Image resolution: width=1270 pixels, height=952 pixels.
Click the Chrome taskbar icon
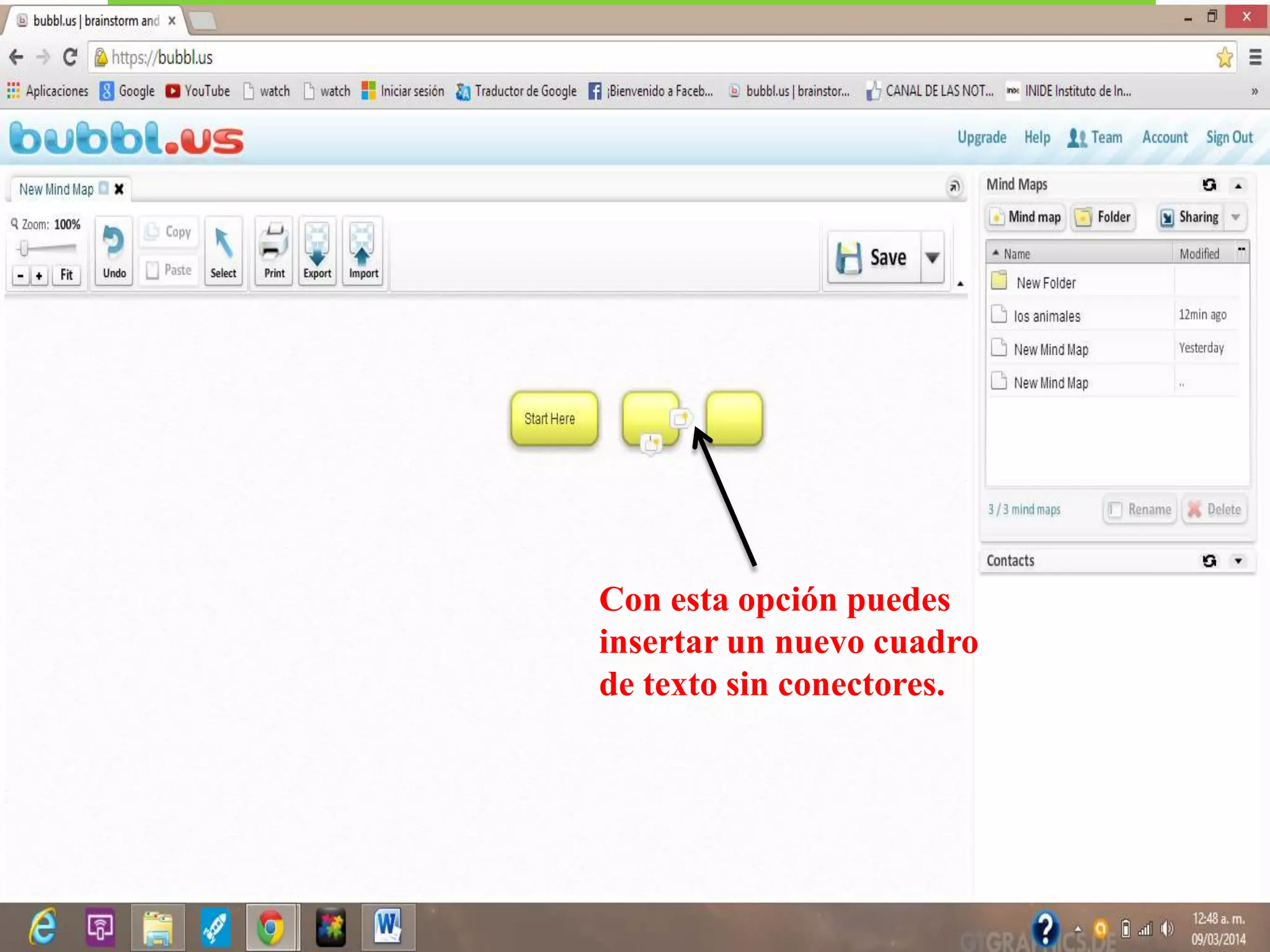(x=271, y=927)
